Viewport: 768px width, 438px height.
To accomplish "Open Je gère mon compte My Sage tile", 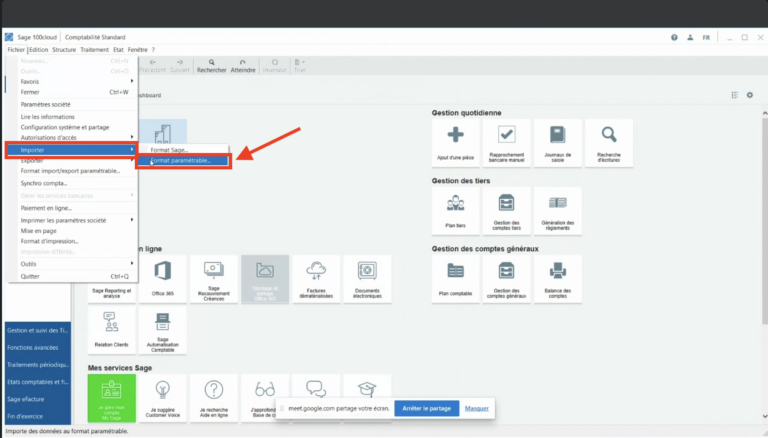I will click(112, 398).
